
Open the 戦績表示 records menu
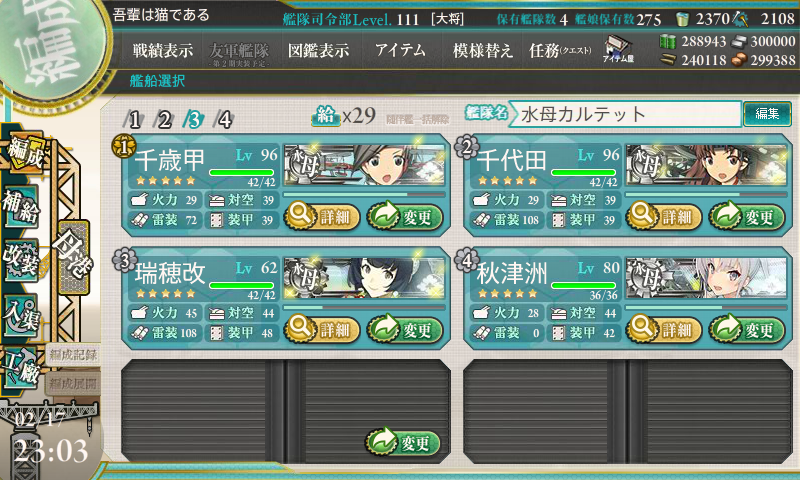pos(163,50)
